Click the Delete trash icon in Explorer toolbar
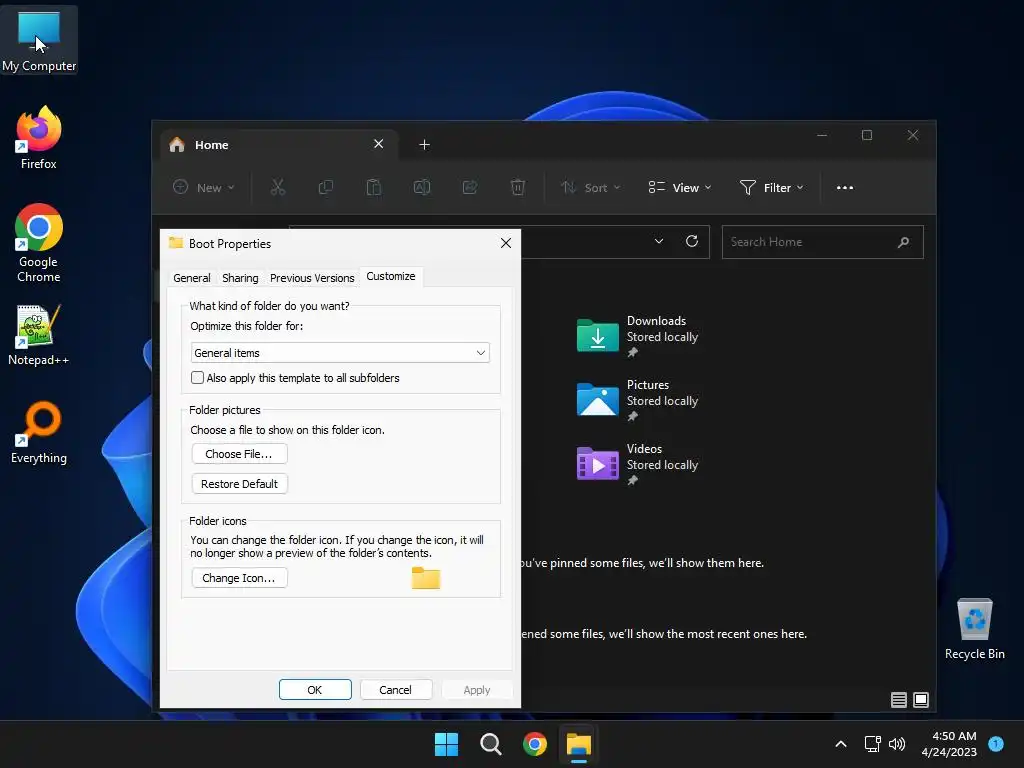 tap(517, 187)
